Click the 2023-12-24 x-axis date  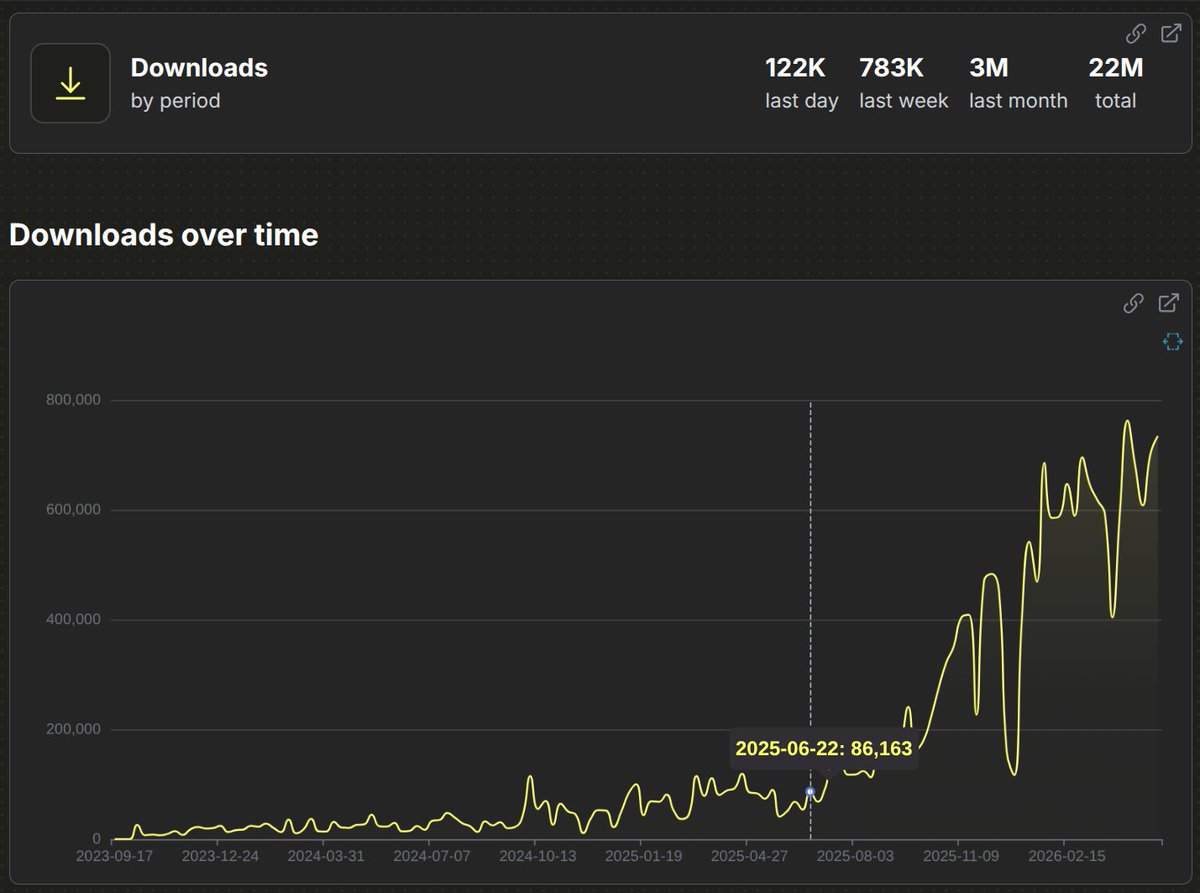[x=221, y=857]
